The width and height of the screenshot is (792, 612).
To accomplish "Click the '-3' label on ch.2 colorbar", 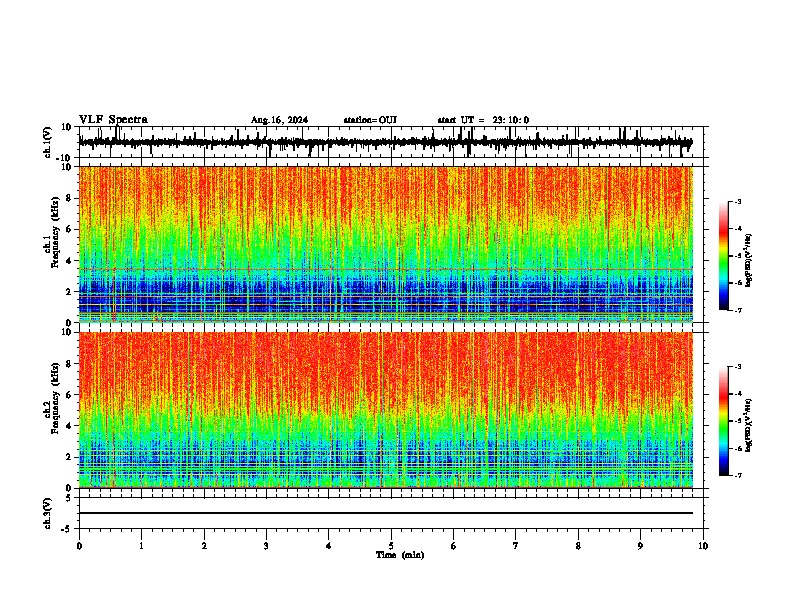I will 738,367.
